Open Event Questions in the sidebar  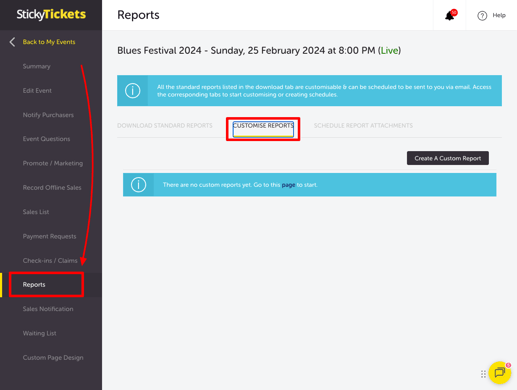pos(46,139)
